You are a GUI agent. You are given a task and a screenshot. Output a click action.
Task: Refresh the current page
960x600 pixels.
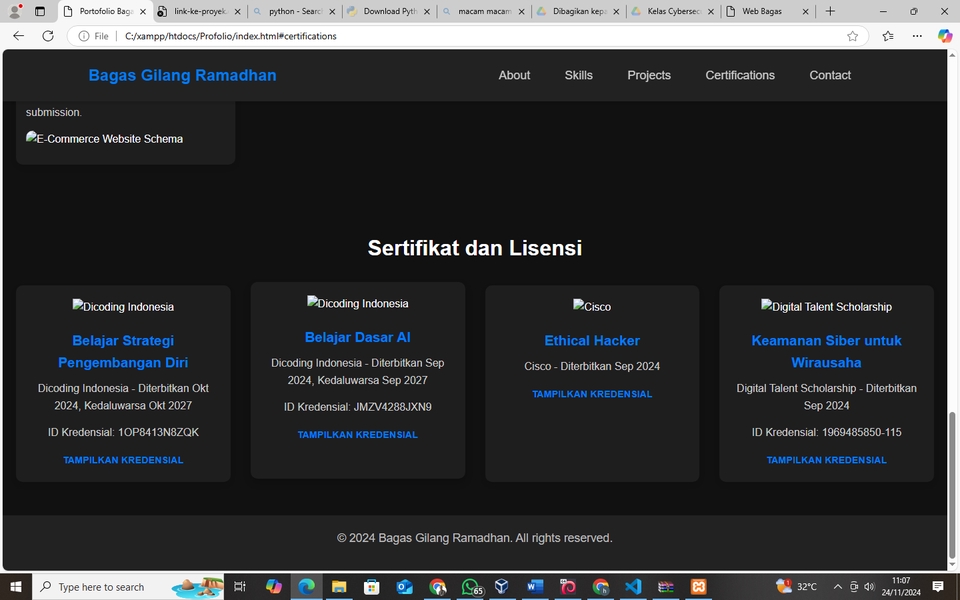coord(48,36)
